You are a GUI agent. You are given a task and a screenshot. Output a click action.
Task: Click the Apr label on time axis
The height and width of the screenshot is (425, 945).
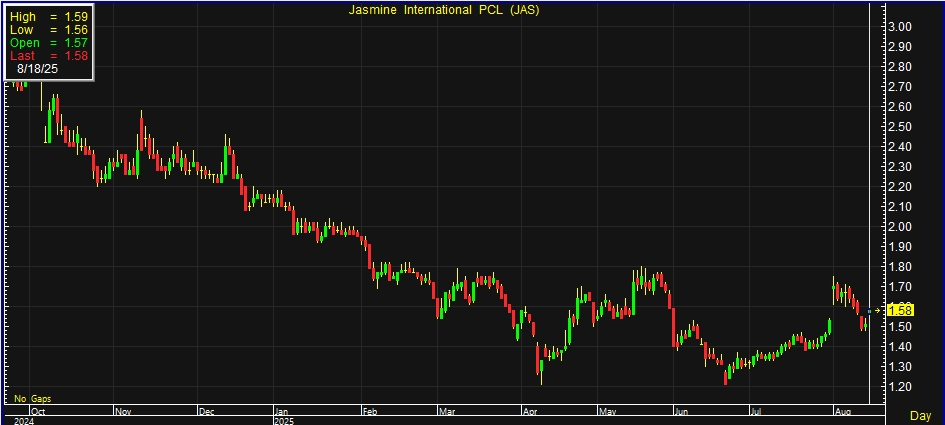pos(530,412)
